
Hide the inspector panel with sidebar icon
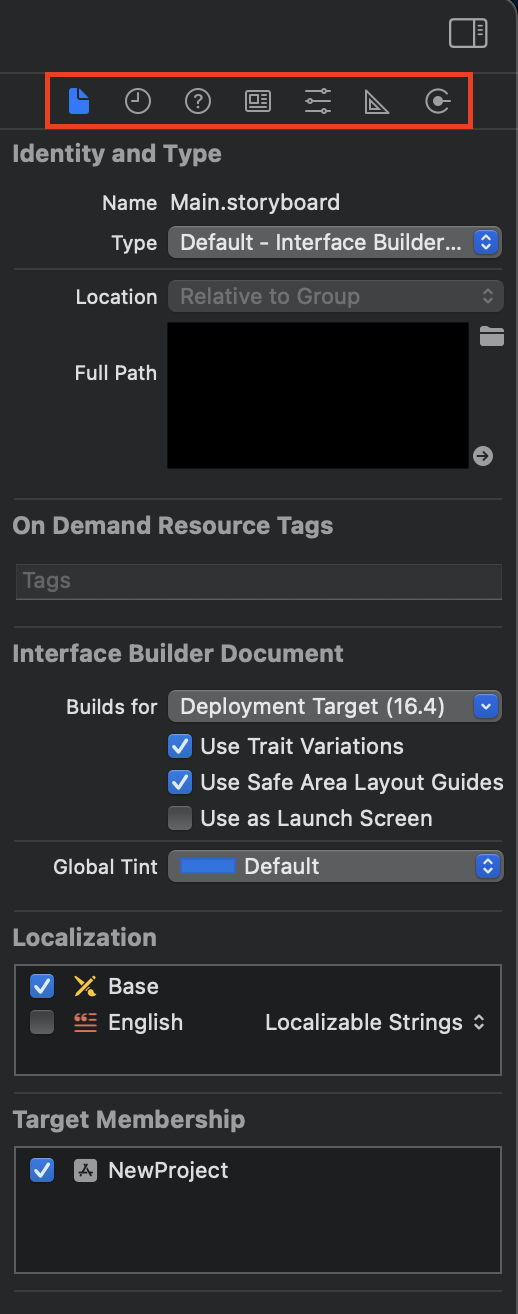pos(468,33)
